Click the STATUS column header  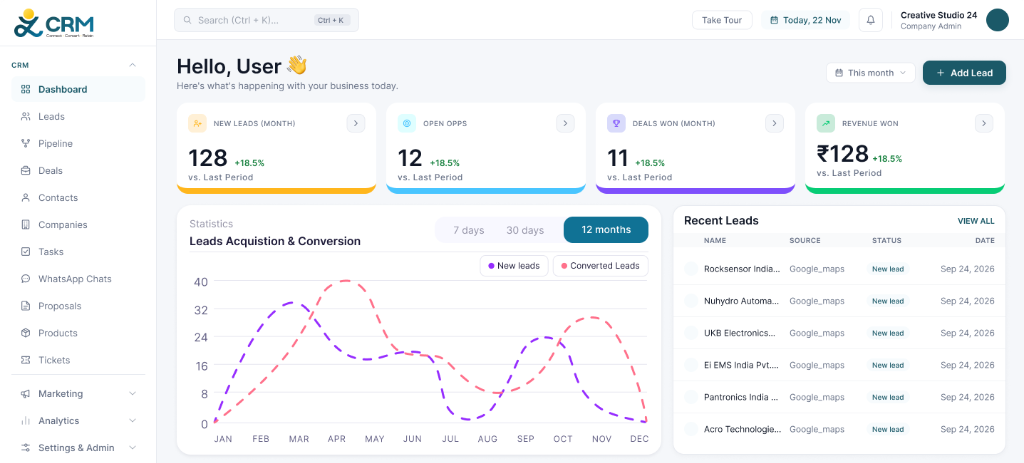[x=886, y=240]
